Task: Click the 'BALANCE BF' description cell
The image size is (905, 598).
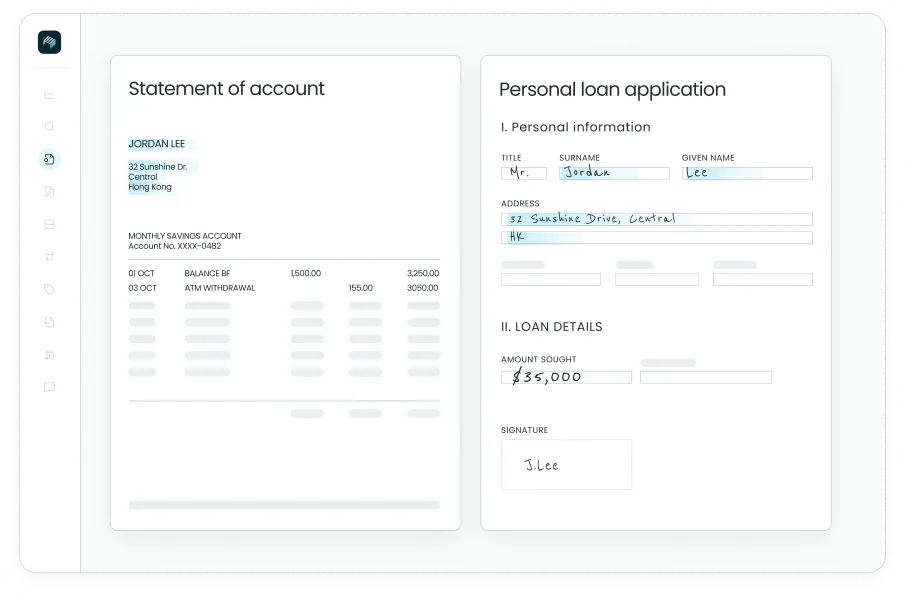Action: pos(207,273)
